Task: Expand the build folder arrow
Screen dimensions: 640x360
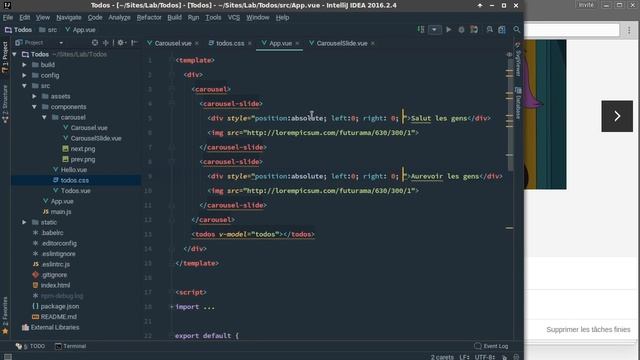Action: coord(24,65)
